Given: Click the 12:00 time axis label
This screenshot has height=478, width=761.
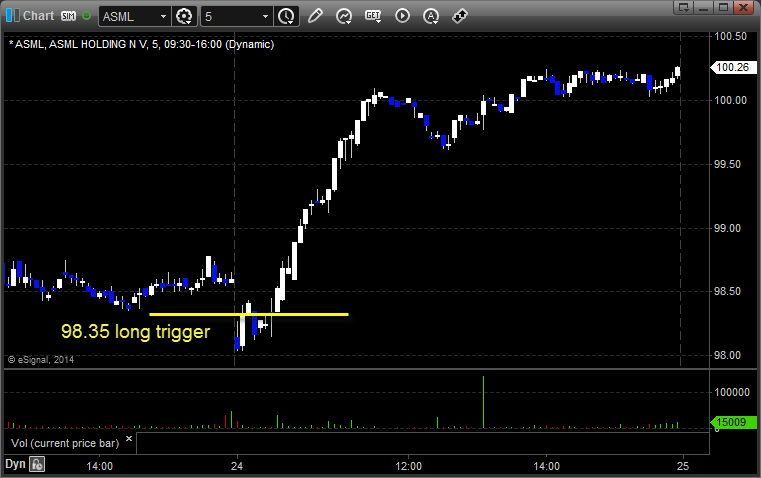Looking at the screenshot, I should pos(409,466).
